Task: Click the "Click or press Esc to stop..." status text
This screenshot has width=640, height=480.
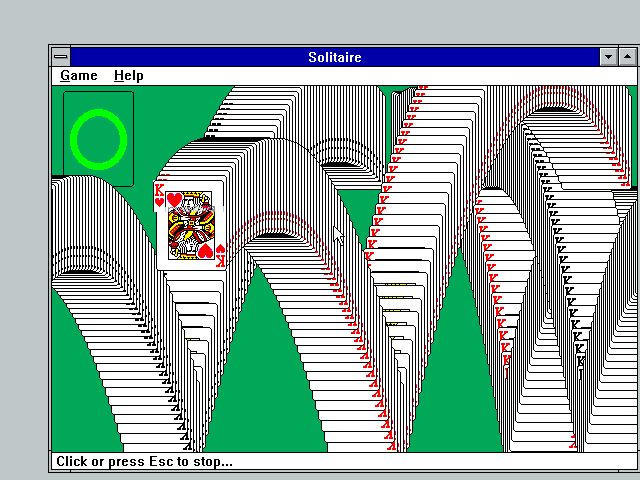Action: 144,462
